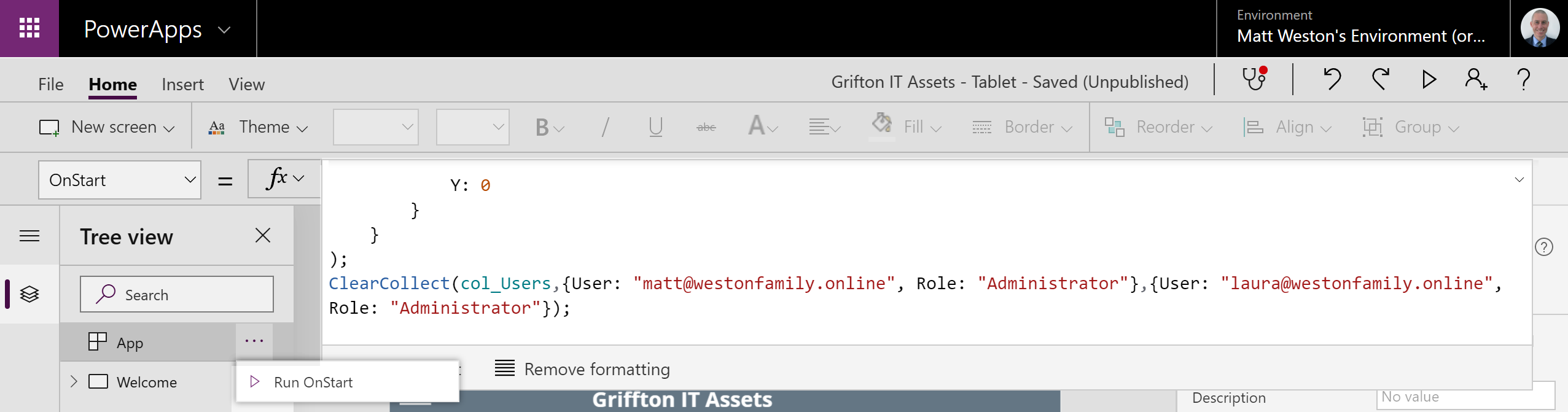Viewport: 1568px width, 412px height.
Task: Click the Griffton IT Assets header banner
Action: click(x=725, y=400)
